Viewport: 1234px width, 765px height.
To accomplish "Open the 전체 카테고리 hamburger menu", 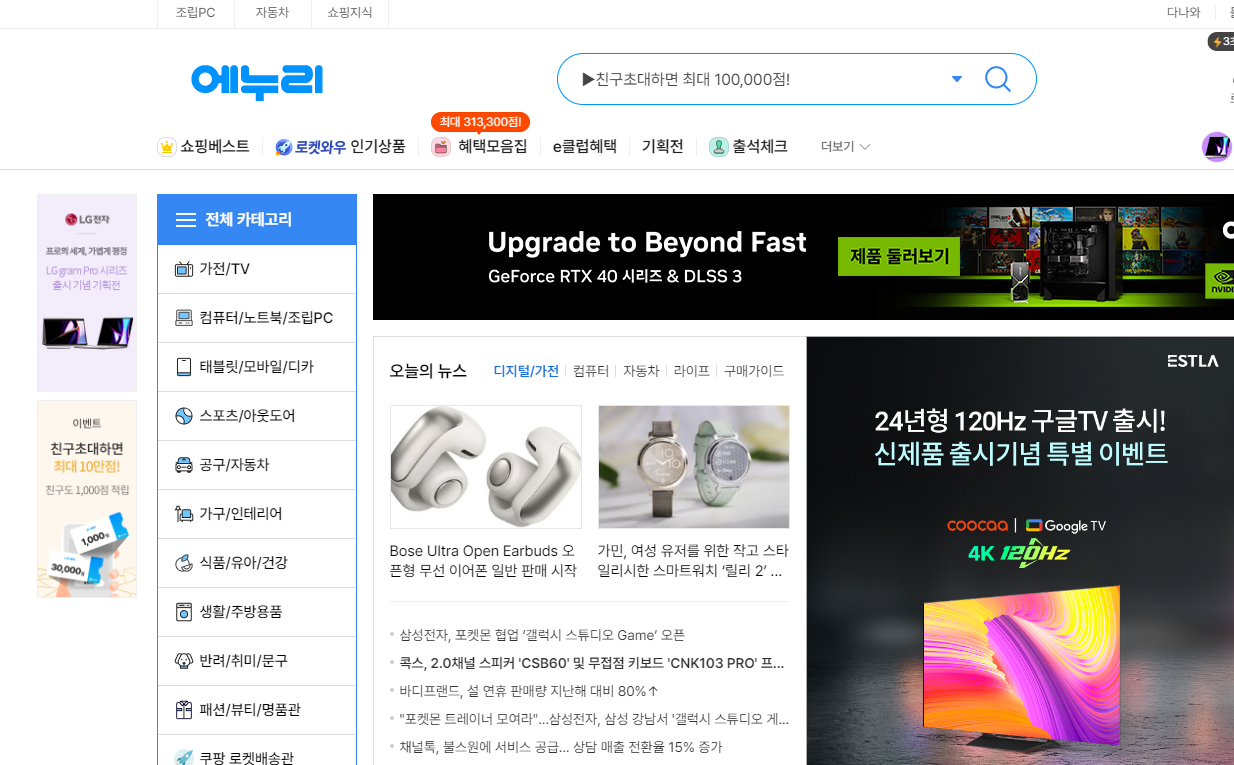I will click(x=186, y=220).
